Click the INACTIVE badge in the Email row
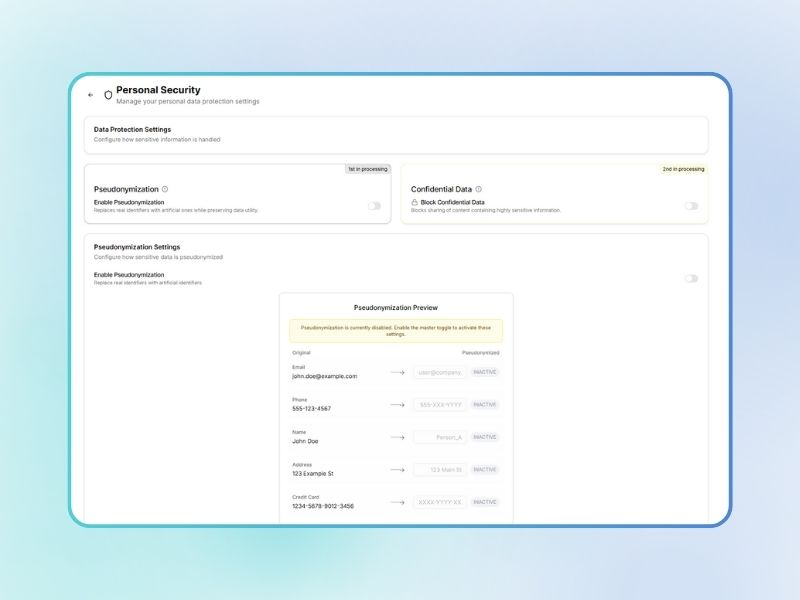 (x=485, y=372)
